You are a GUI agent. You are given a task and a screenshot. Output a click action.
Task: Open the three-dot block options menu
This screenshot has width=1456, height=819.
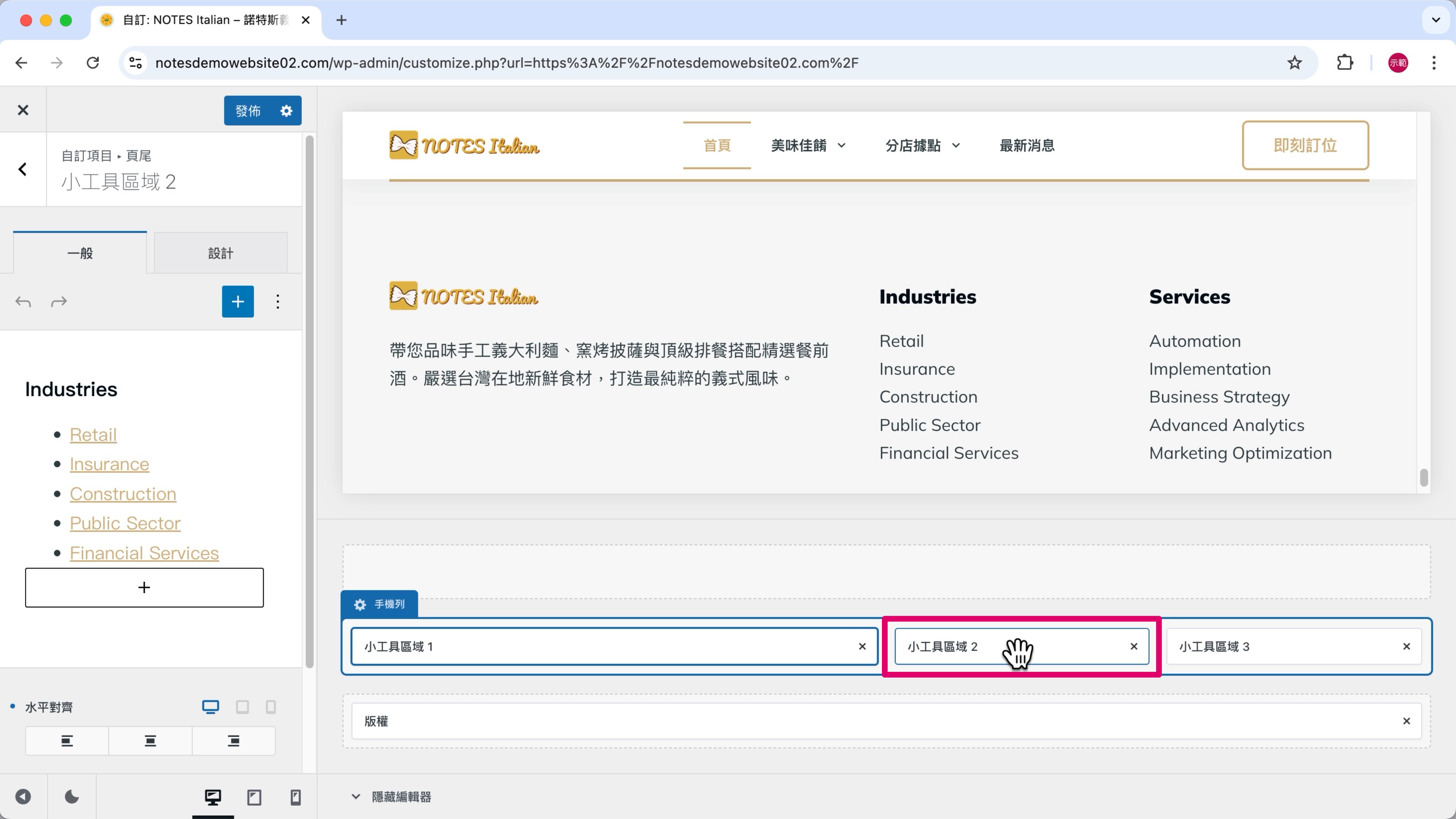(x=278, y=302)
